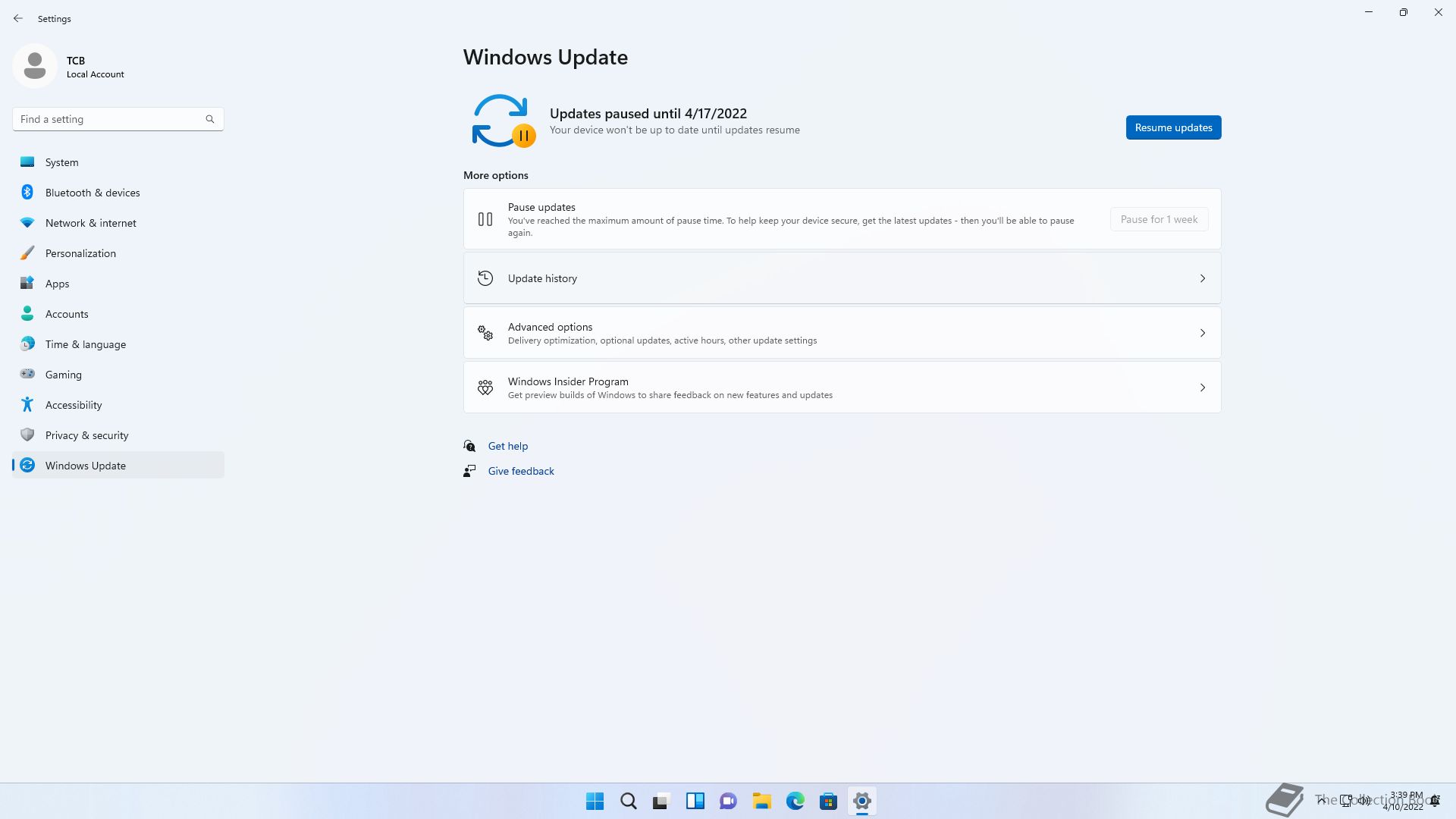Click the Accessibility figure icon
This screenshot has width=1456, height=819.
pos(27,404)
